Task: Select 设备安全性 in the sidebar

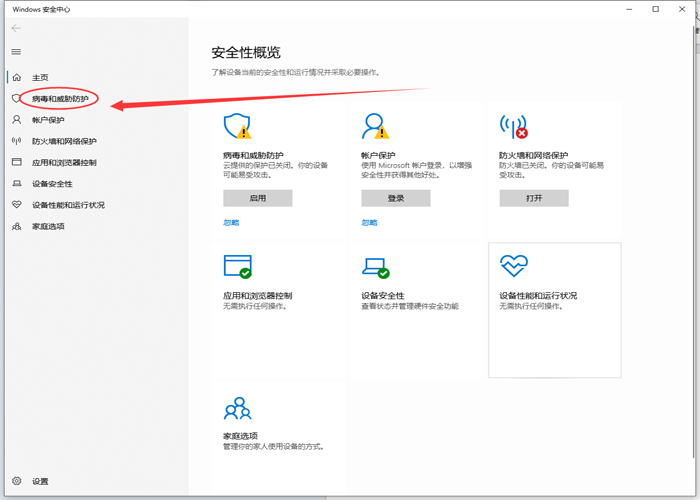Action: (x=52, y=184)
